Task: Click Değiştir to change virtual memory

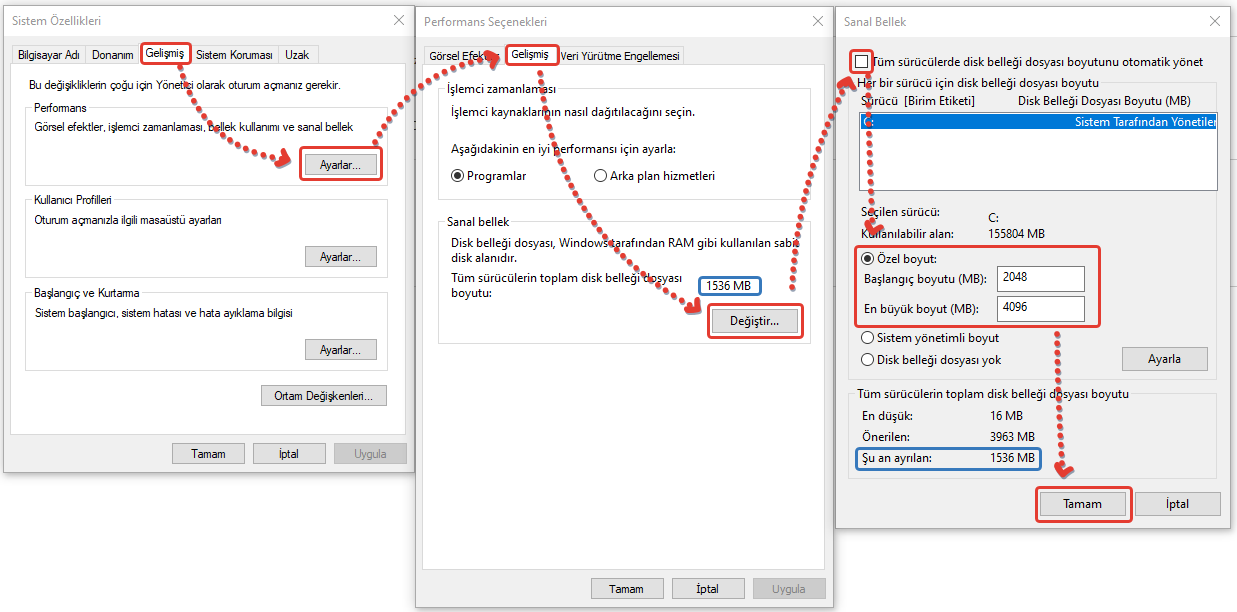Action: (x=755, y=321)
